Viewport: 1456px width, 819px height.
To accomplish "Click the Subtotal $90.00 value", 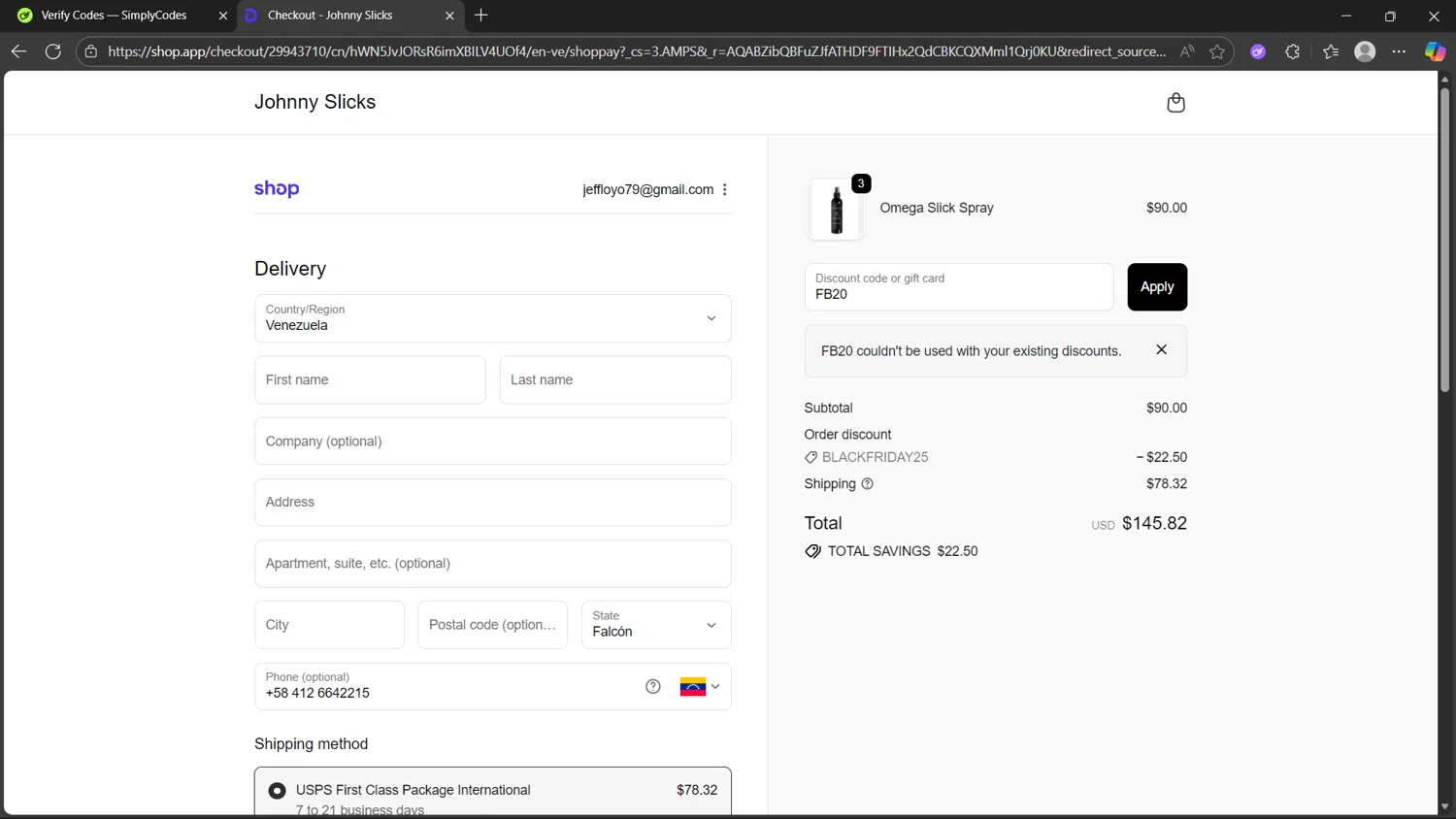I will coord(1167,409).
